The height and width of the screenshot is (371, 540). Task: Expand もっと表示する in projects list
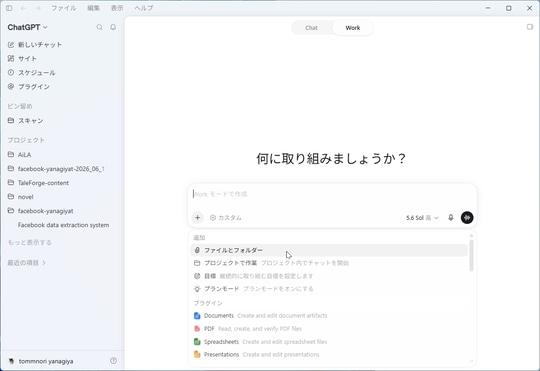click(30, 243)
